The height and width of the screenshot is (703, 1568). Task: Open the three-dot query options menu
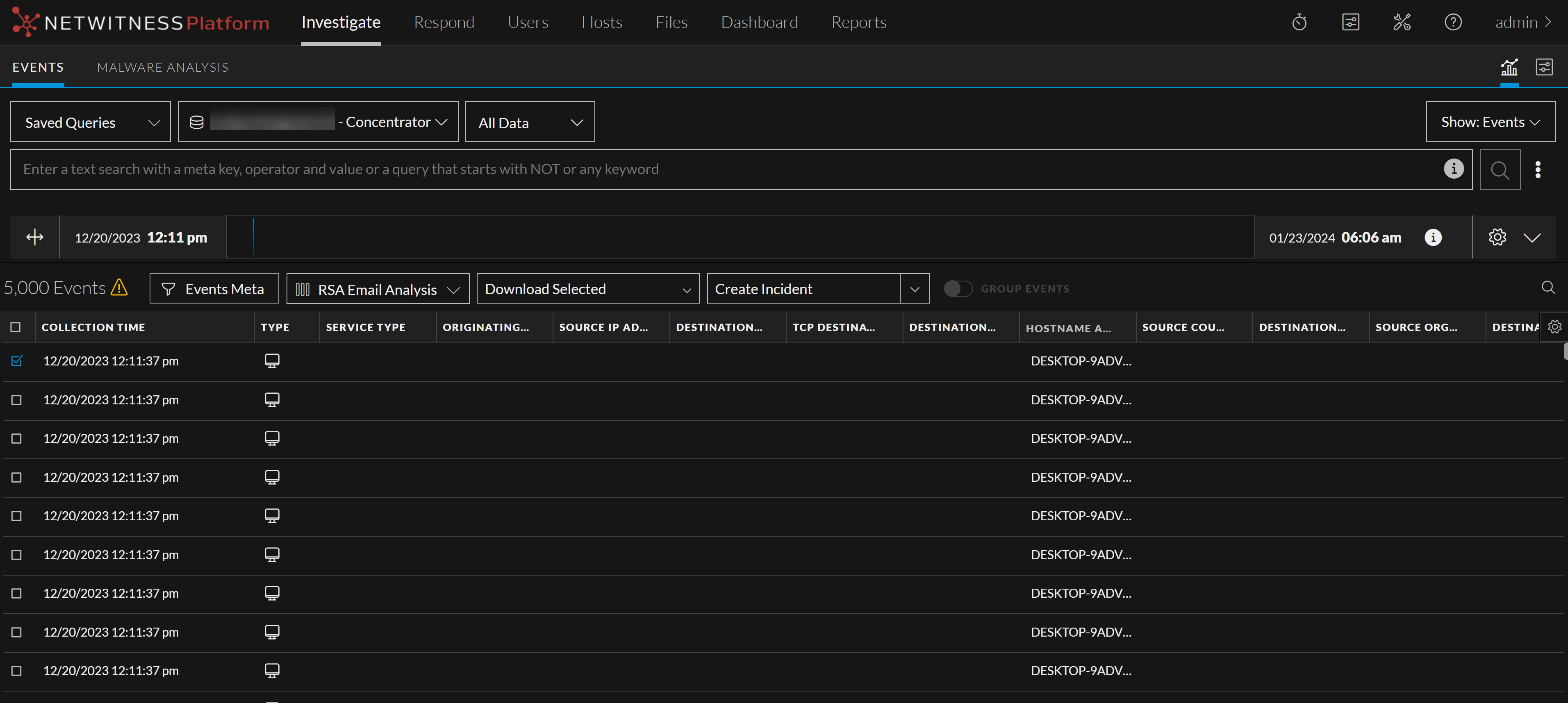coord(1538,170)
